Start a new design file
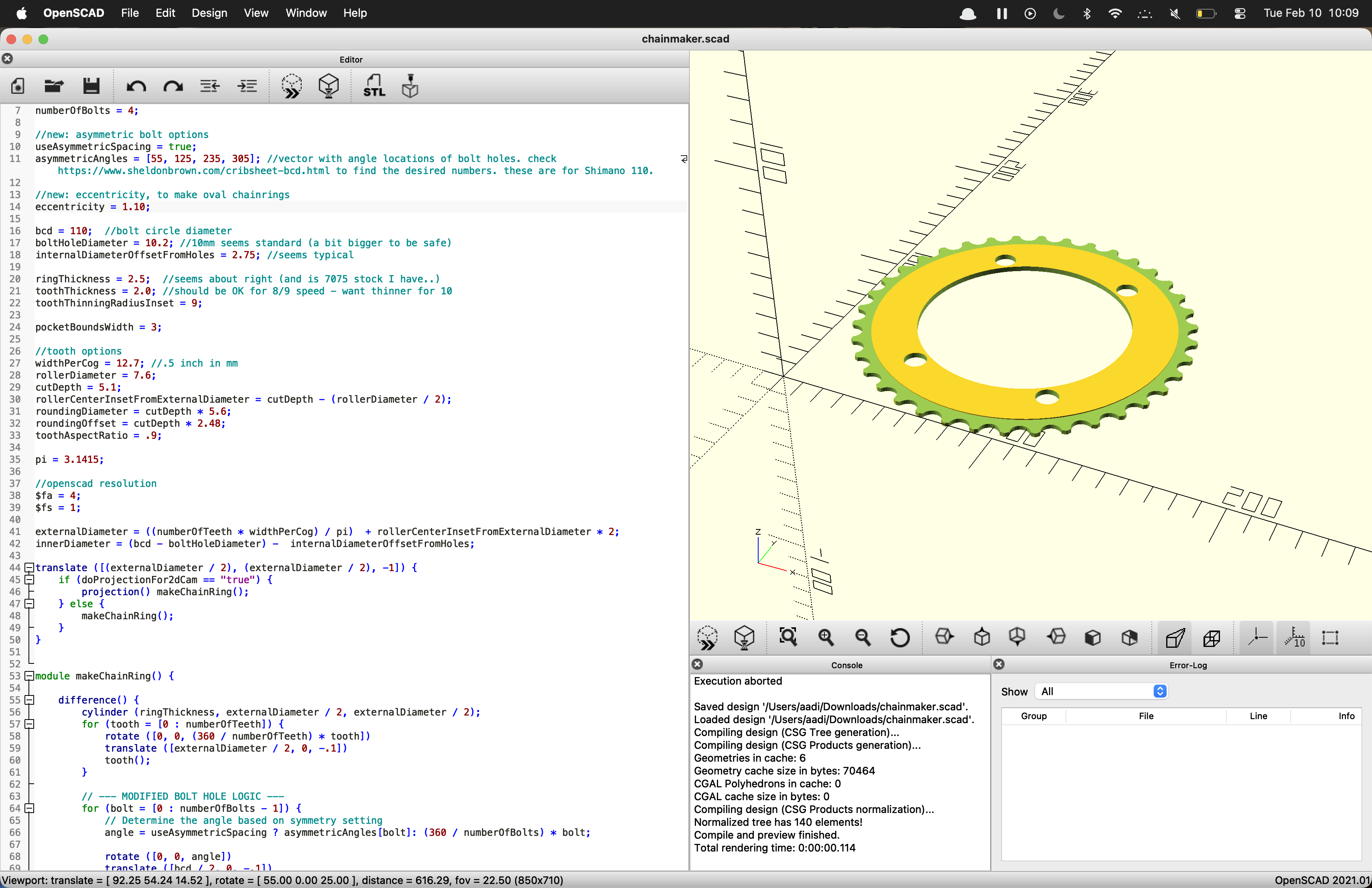Viewport: 1372px width, 888px height. tap(17, 86)
